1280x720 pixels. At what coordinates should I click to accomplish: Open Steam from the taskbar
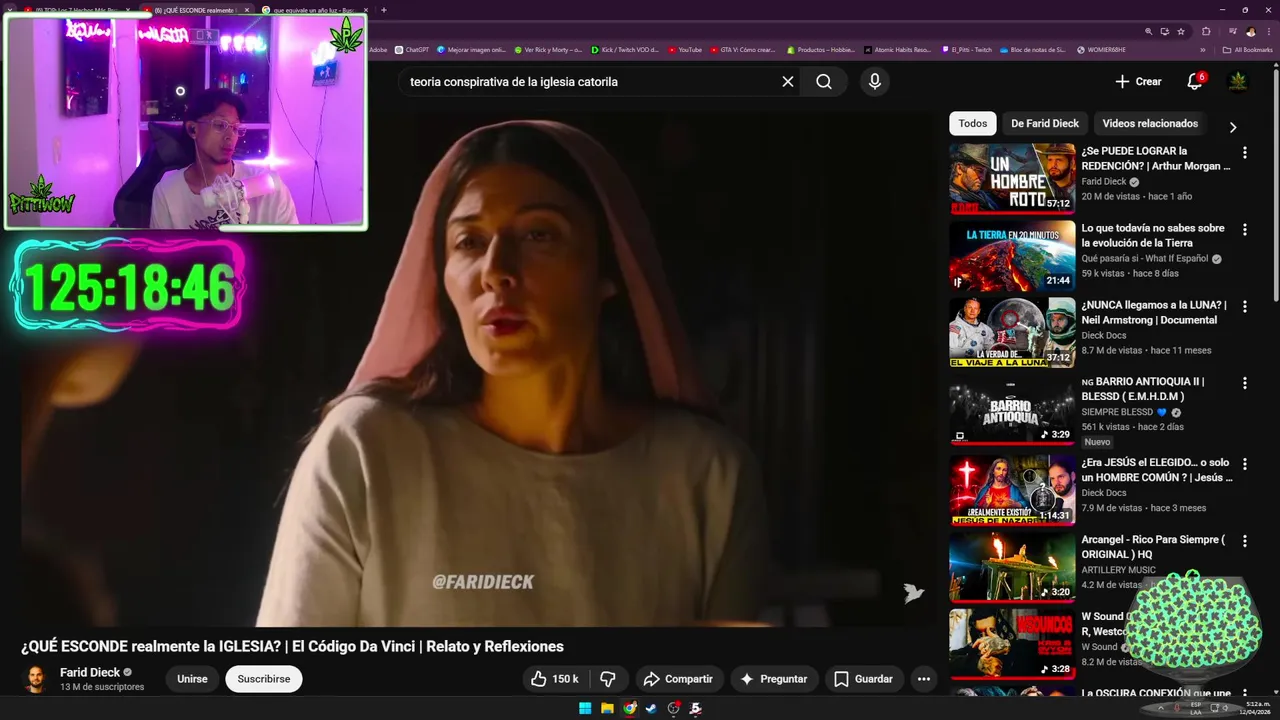click(651, 708)
